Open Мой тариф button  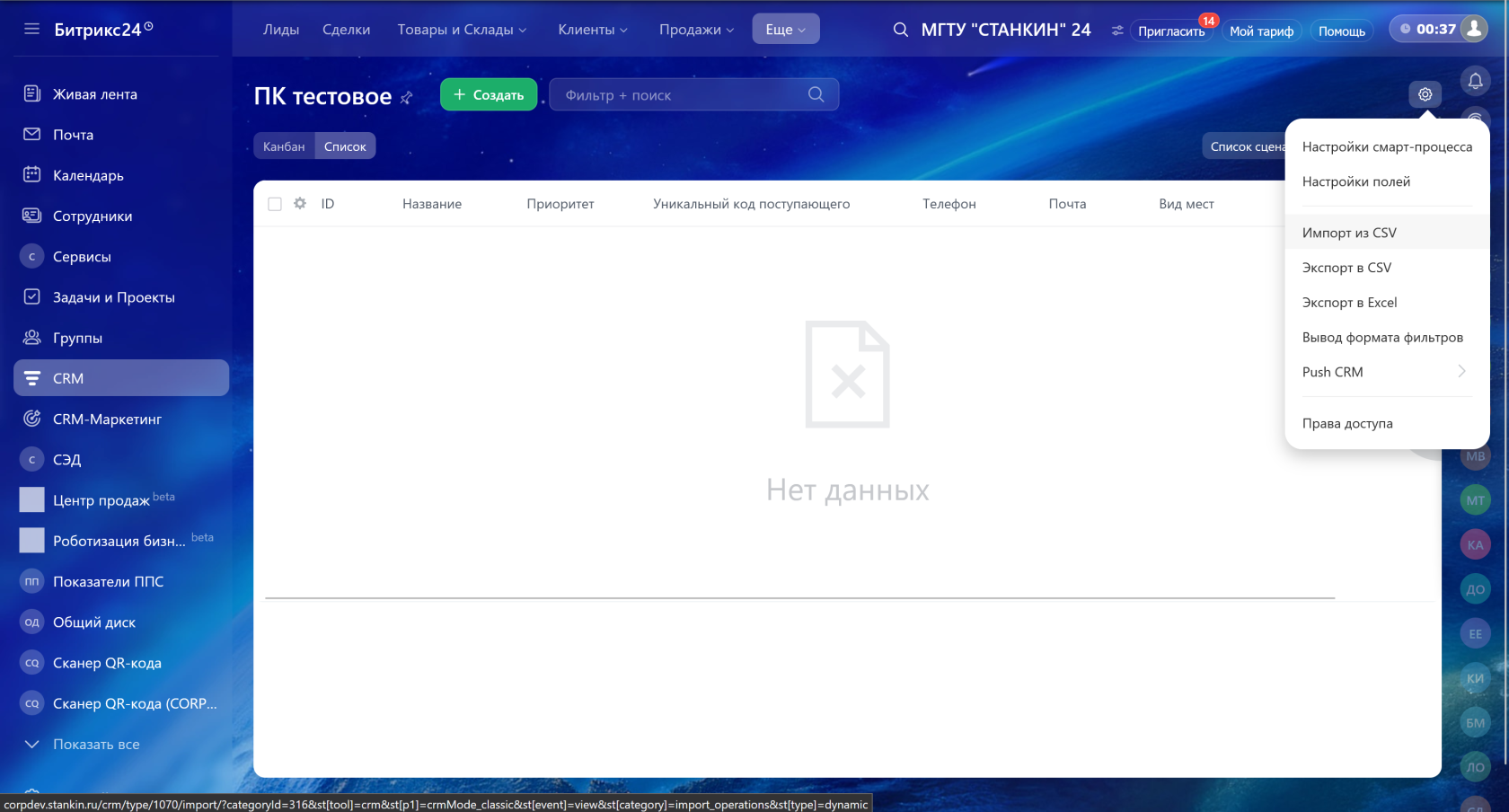1261,31
